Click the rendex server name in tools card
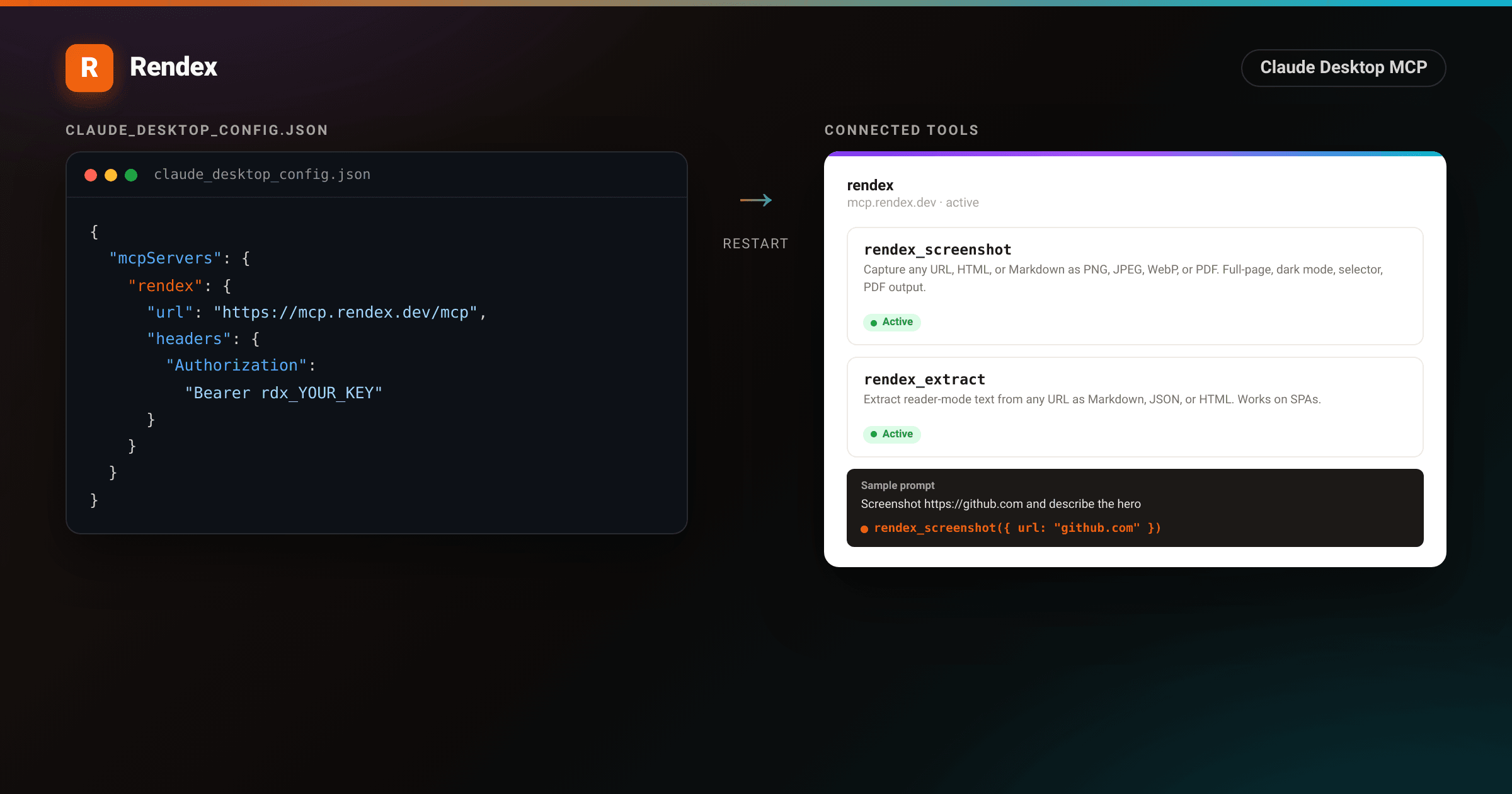Viewport: 1512px width, 794px height. coord(870,185)
